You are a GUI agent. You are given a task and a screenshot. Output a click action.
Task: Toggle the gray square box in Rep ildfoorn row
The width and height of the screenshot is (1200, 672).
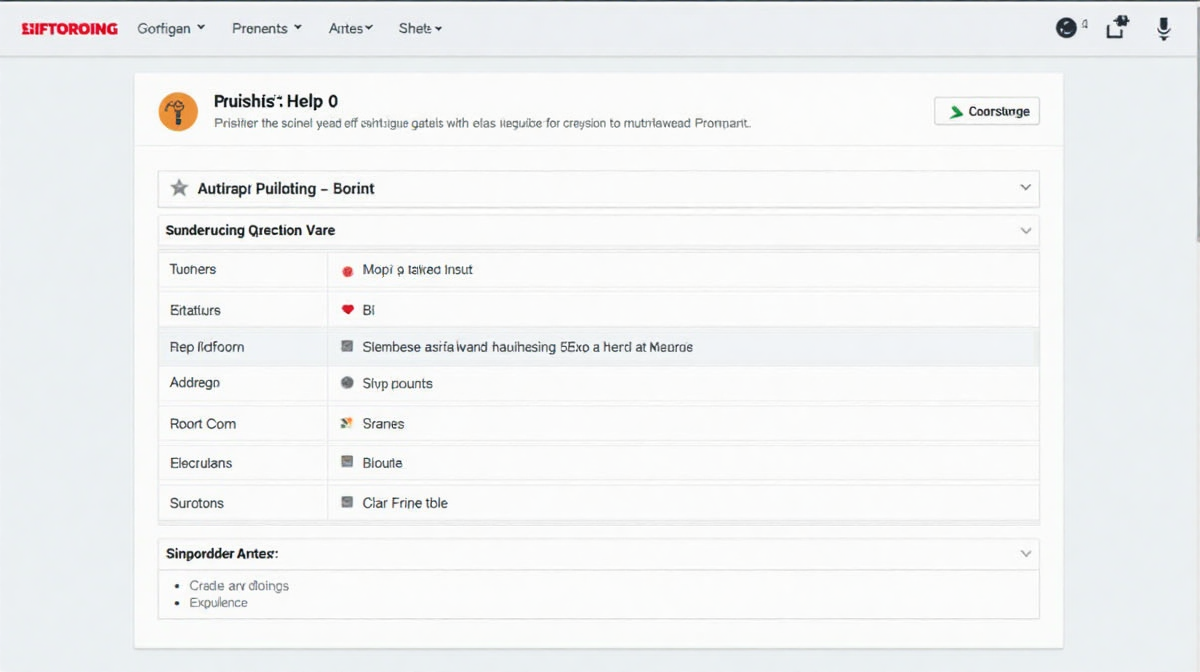pos(347,346)
